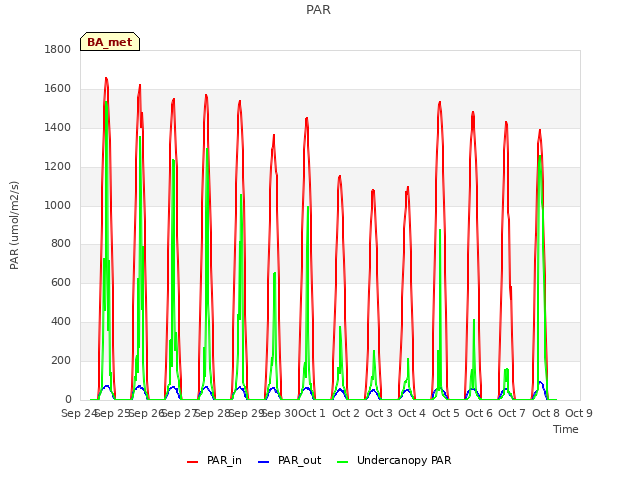Click the blue PAR_out legend swatch
Viewport: 640px width, 480px height.
pos(263,462)
